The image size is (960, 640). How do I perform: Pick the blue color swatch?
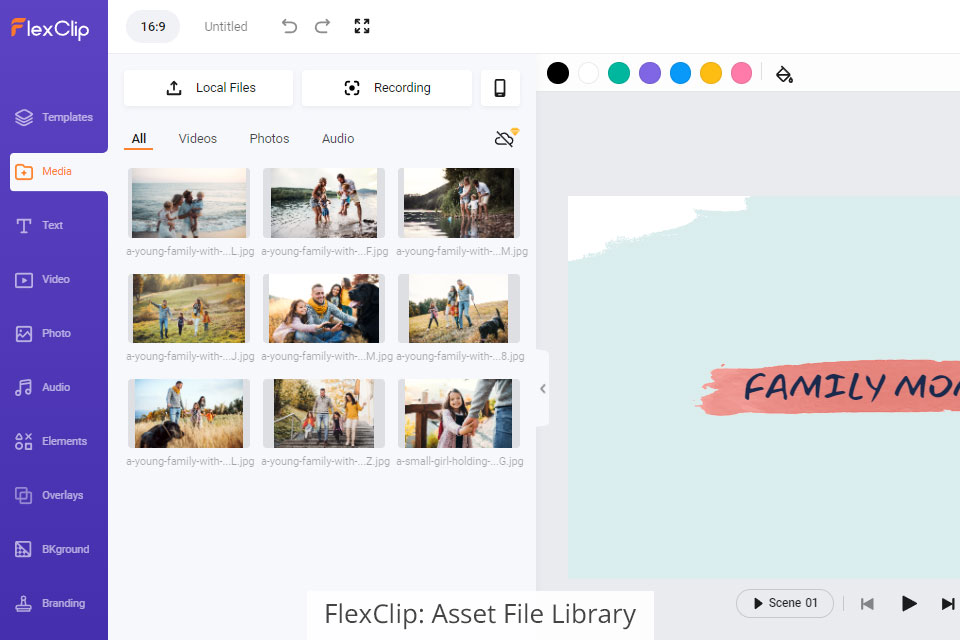pyautogui.click(x=680, y=73)
